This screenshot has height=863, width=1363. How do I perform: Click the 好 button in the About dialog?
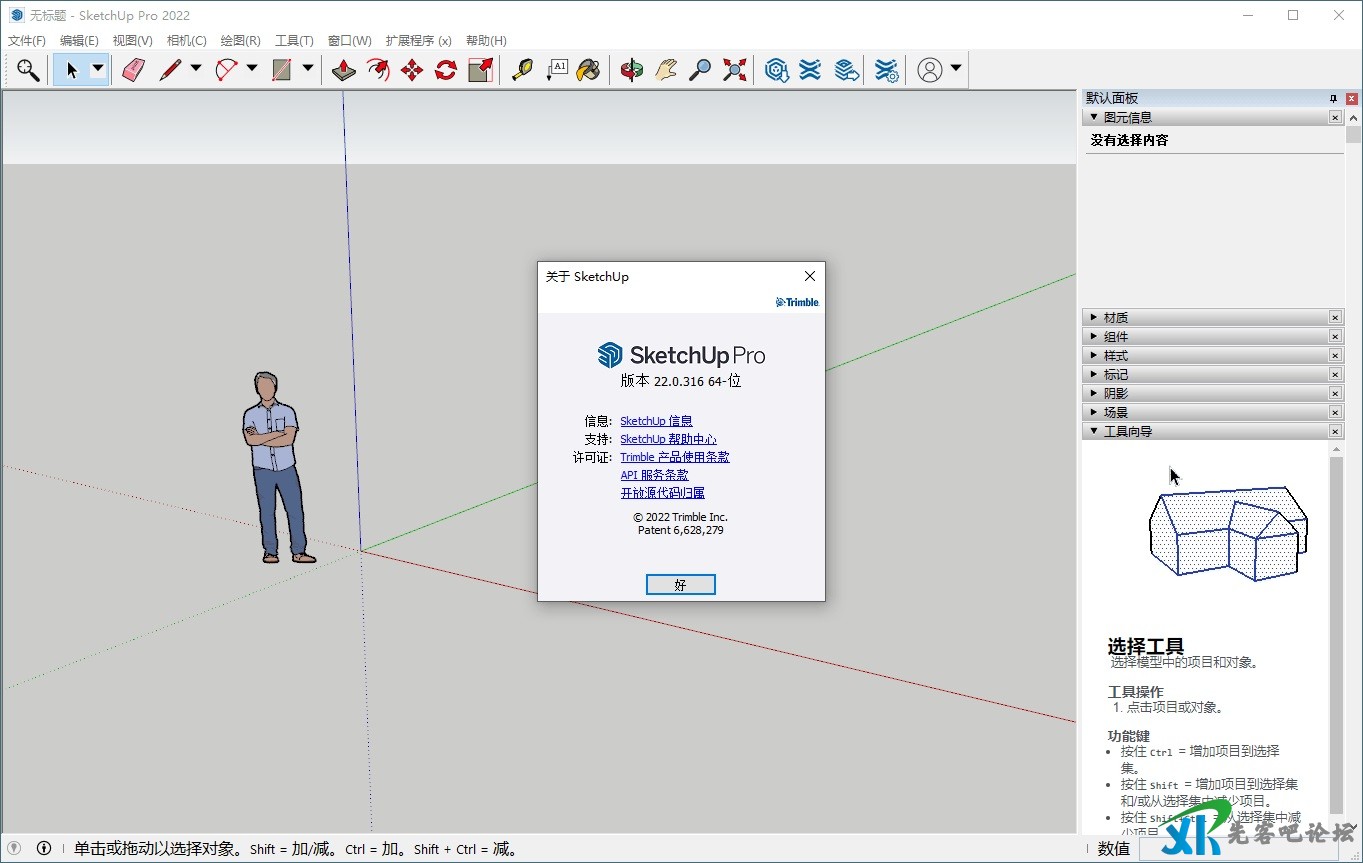tap(680, 585)
